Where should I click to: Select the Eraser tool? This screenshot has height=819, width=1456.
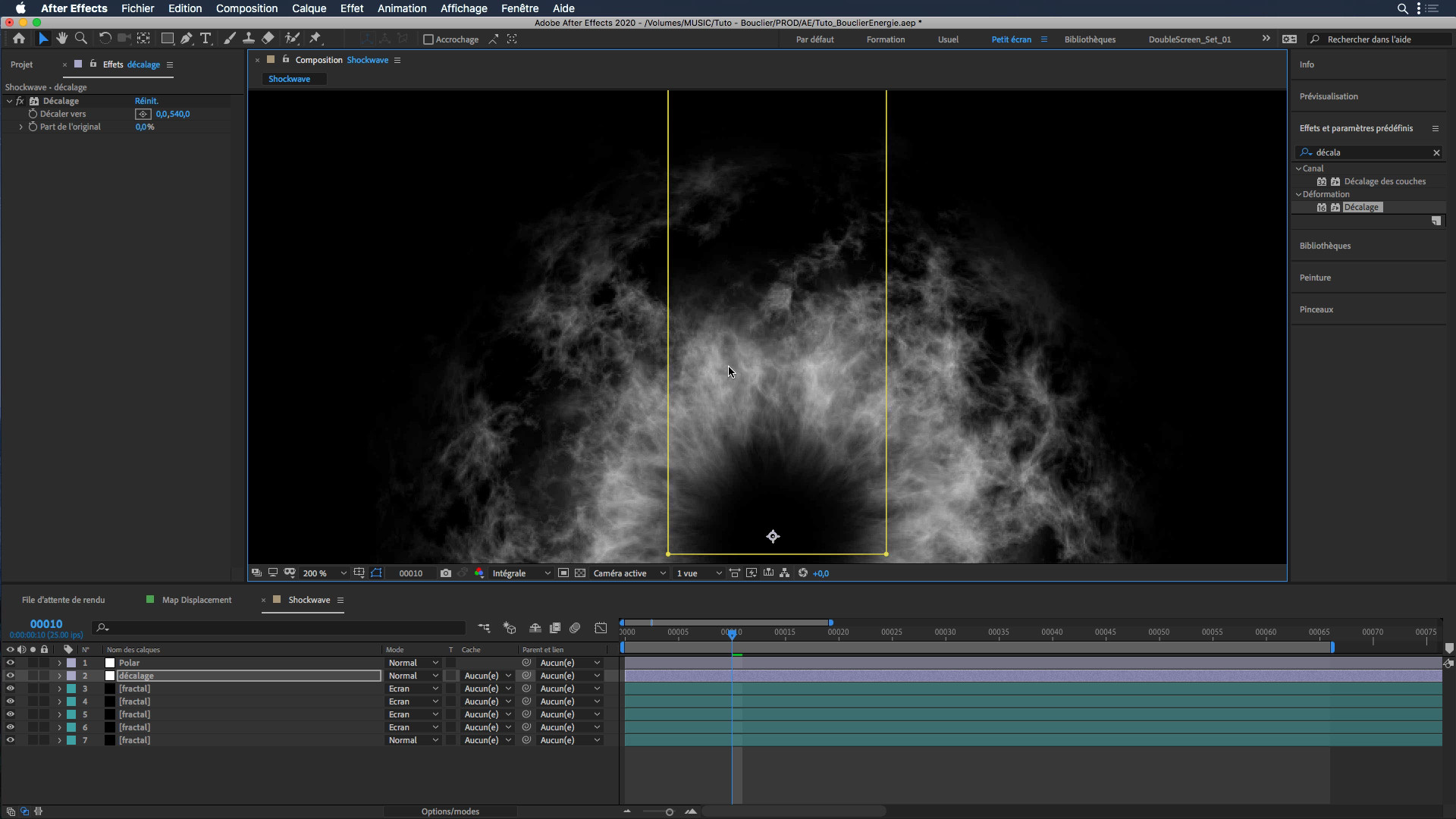point(268,39)
